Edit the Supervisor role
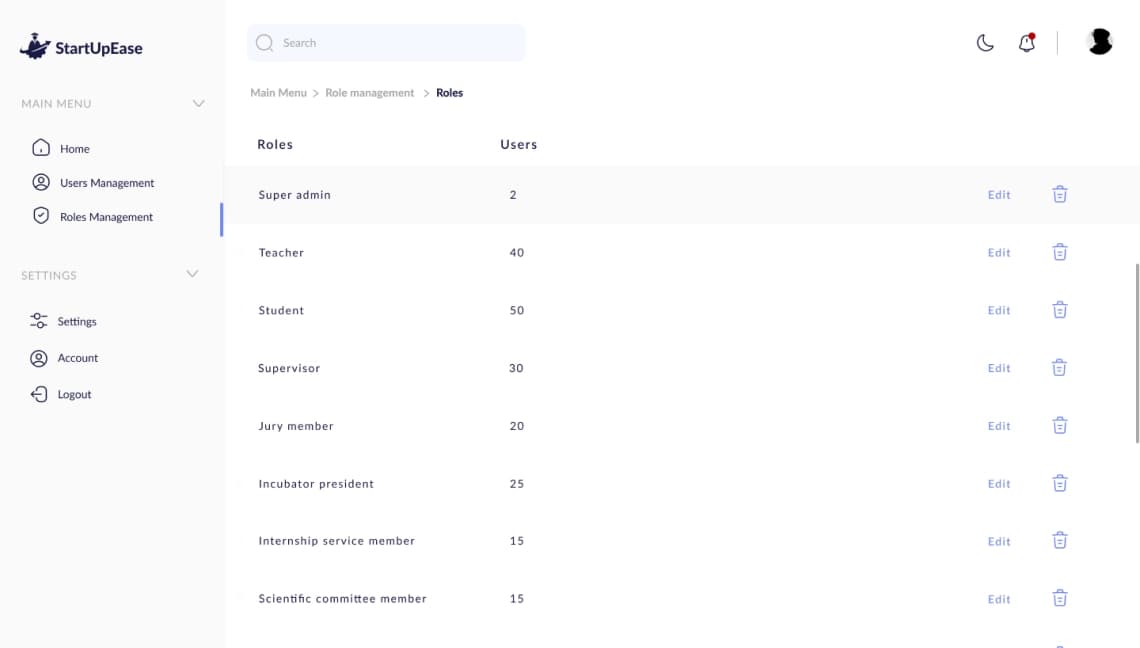This screenshot has height=648, width=1140. click(999, 368)
